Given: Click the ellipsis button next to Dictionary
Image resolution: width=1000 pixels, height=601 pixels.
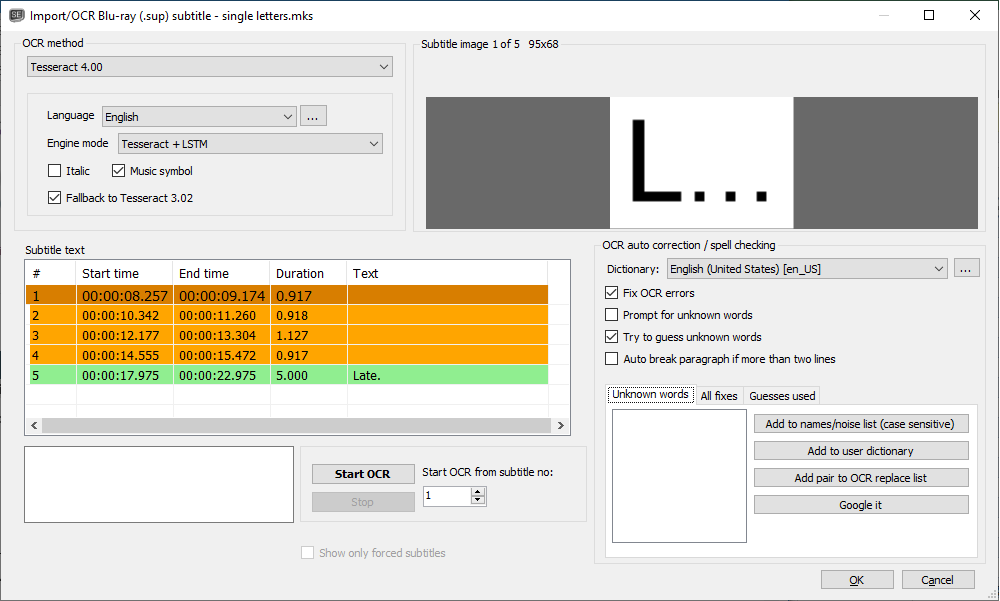Looking at the screenshot, I should coord(966,269).
